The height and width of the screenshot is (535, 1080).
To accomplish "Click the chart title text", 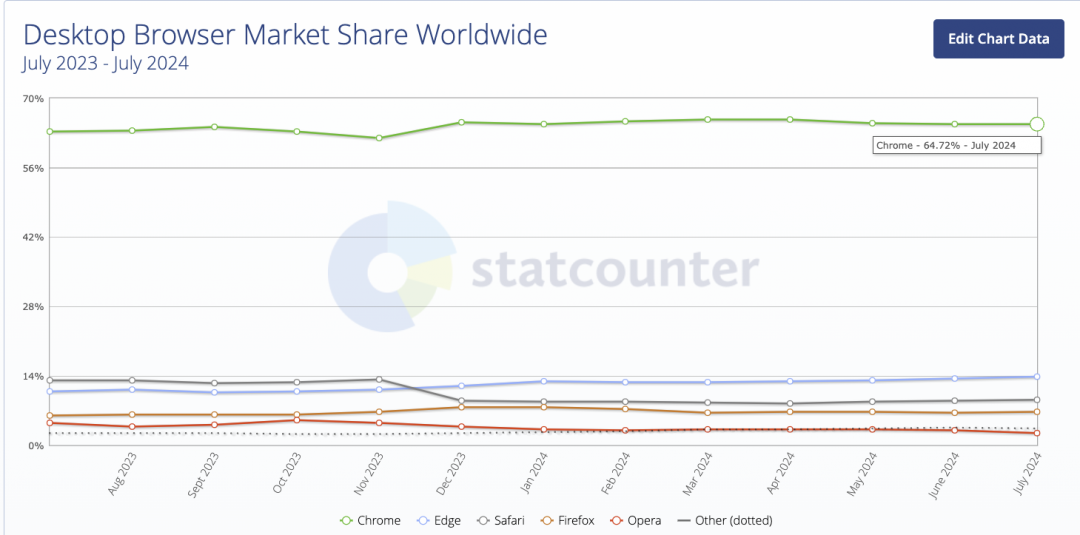I will (285, 35).
